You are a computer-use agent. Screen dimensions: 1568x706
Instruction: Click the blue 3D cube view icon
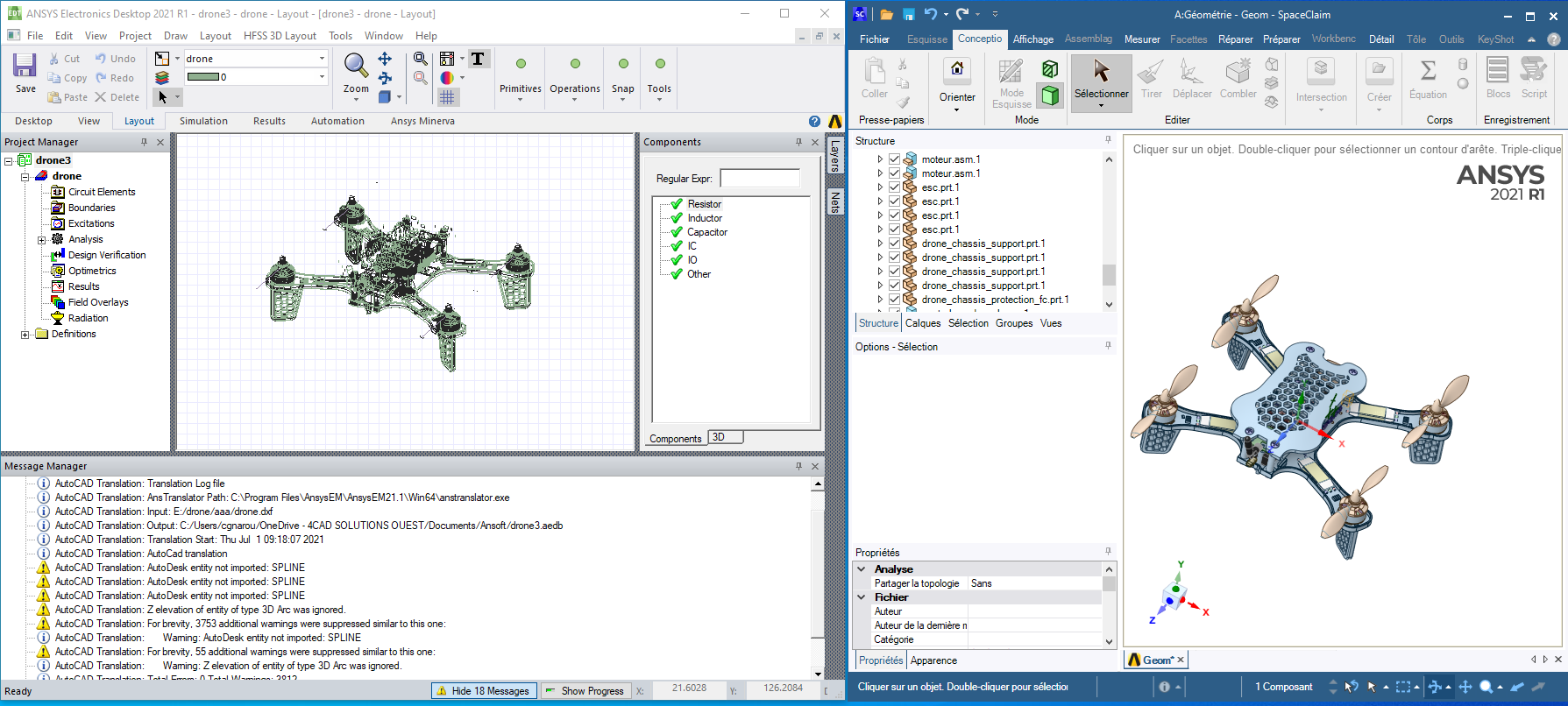coord(384,97)
